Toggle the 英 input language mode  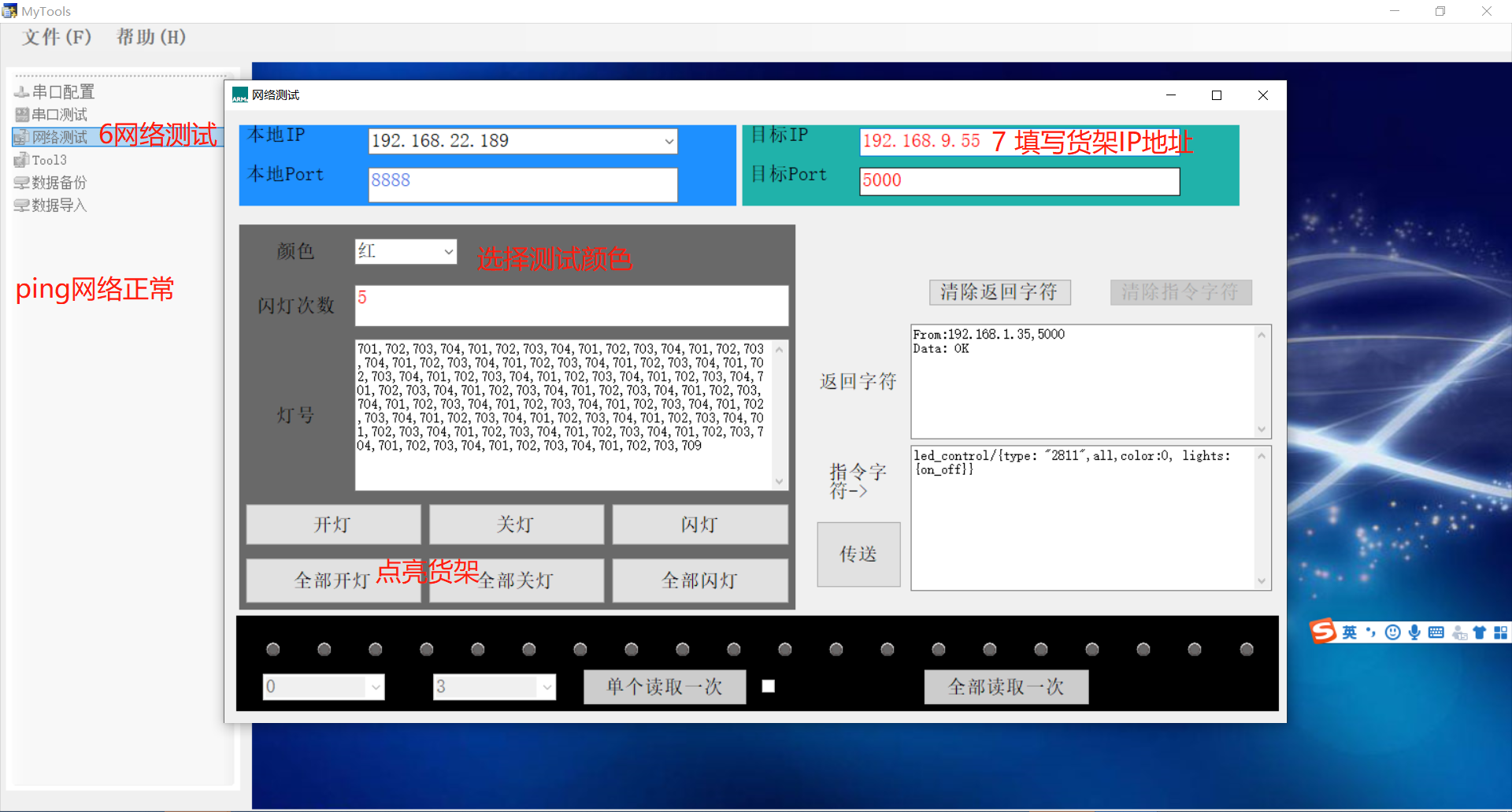pos(1350,632)
